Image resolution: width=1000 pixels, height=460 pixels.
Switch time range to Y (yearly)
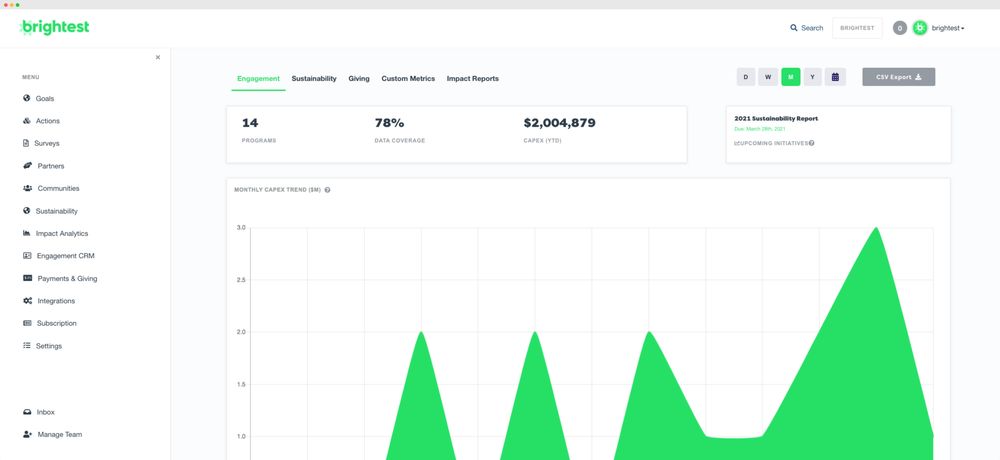click(x=812, y=77)
